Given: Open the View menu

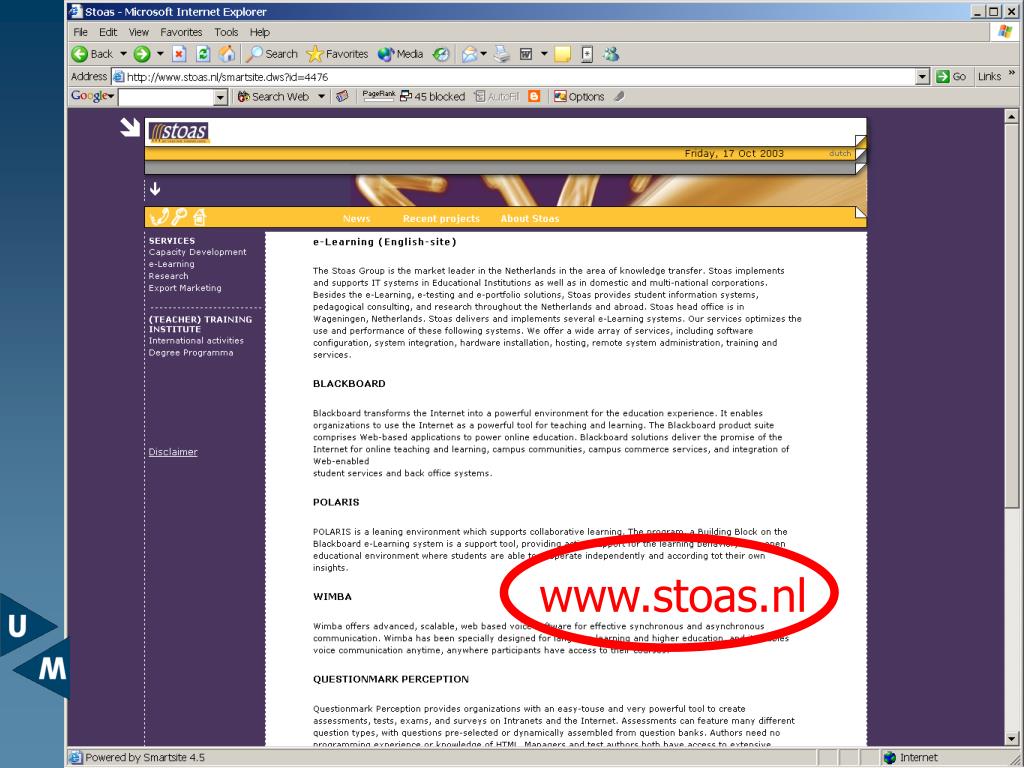Looking at the screenshot, I should pyautogui.click(x=138, y=32).
